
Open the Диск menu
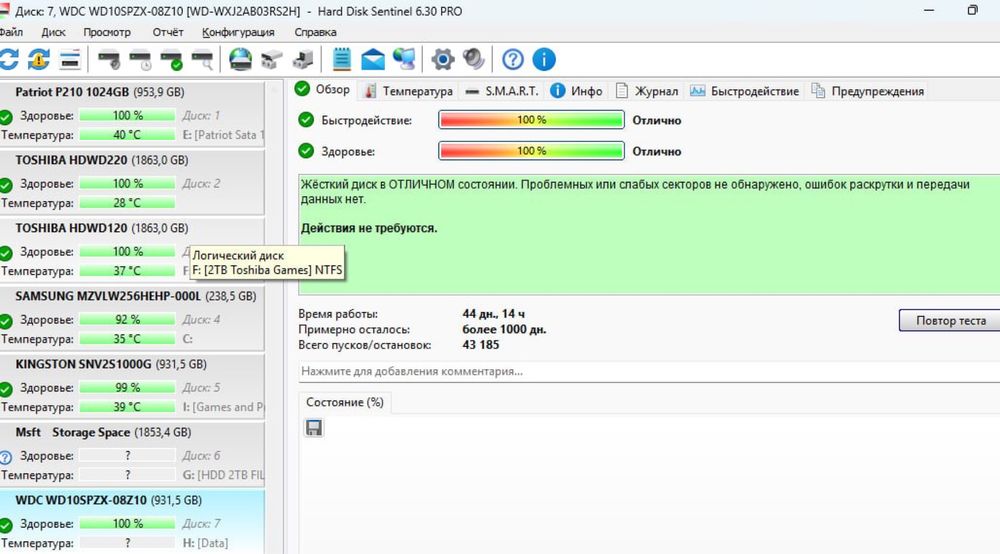[x=54, y=32]
